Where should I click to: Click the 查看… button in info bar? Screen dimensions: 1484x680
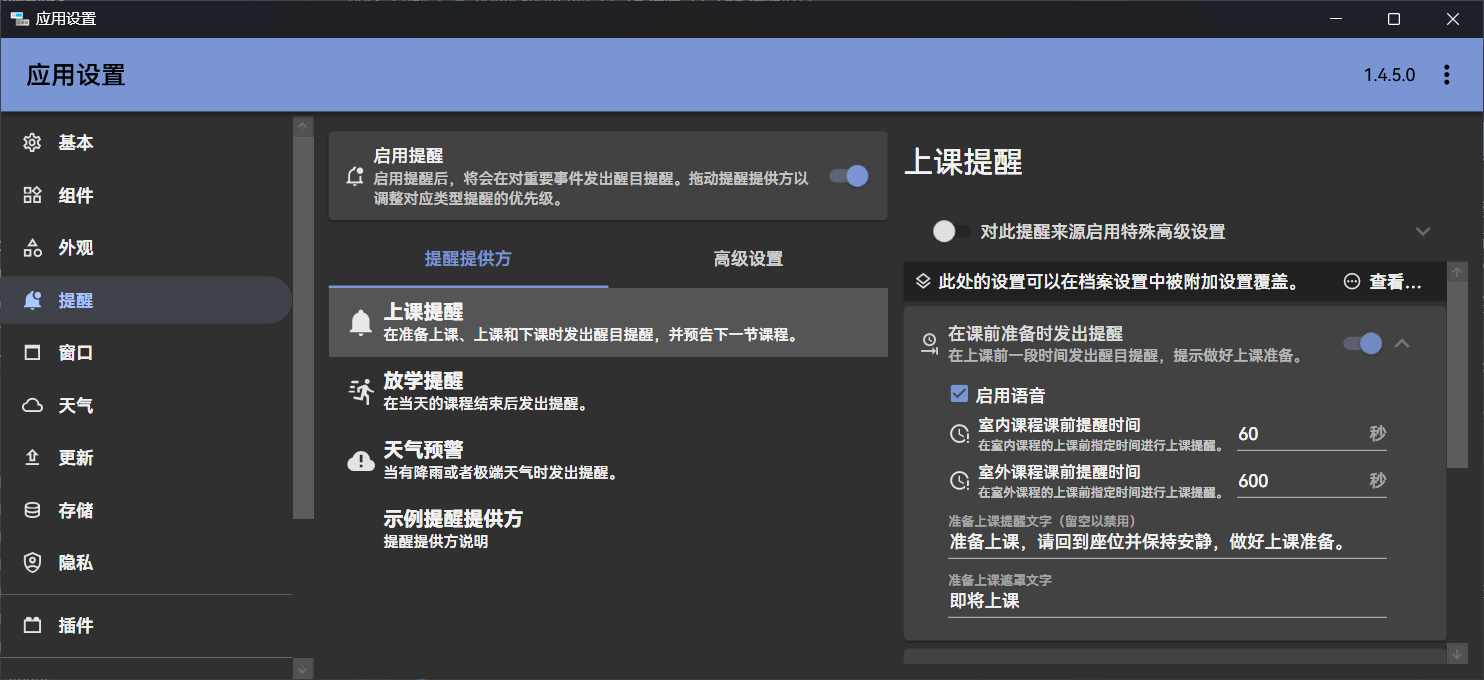1383,282
